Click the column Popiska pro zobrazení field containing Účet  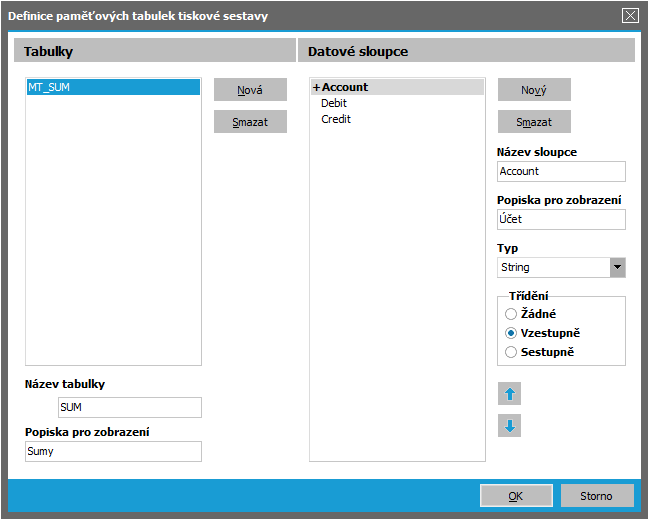click(560, 220)
